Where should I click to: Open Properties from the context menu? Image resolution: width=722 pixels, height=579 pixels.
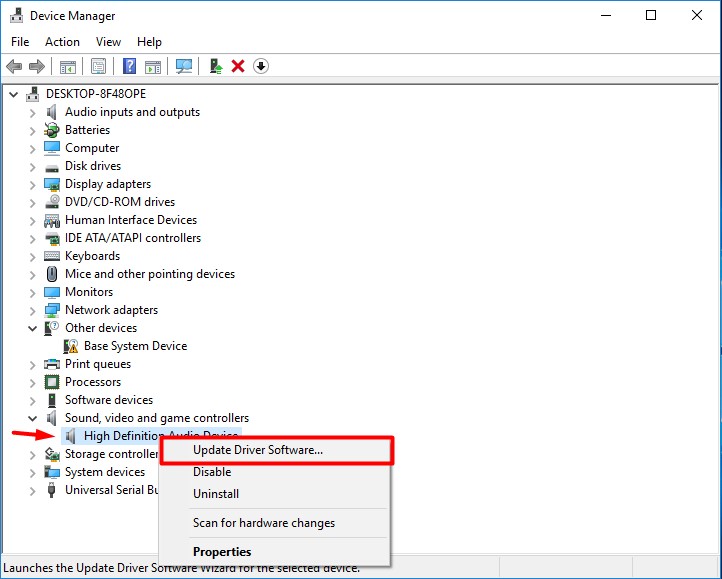coord(275,552)
